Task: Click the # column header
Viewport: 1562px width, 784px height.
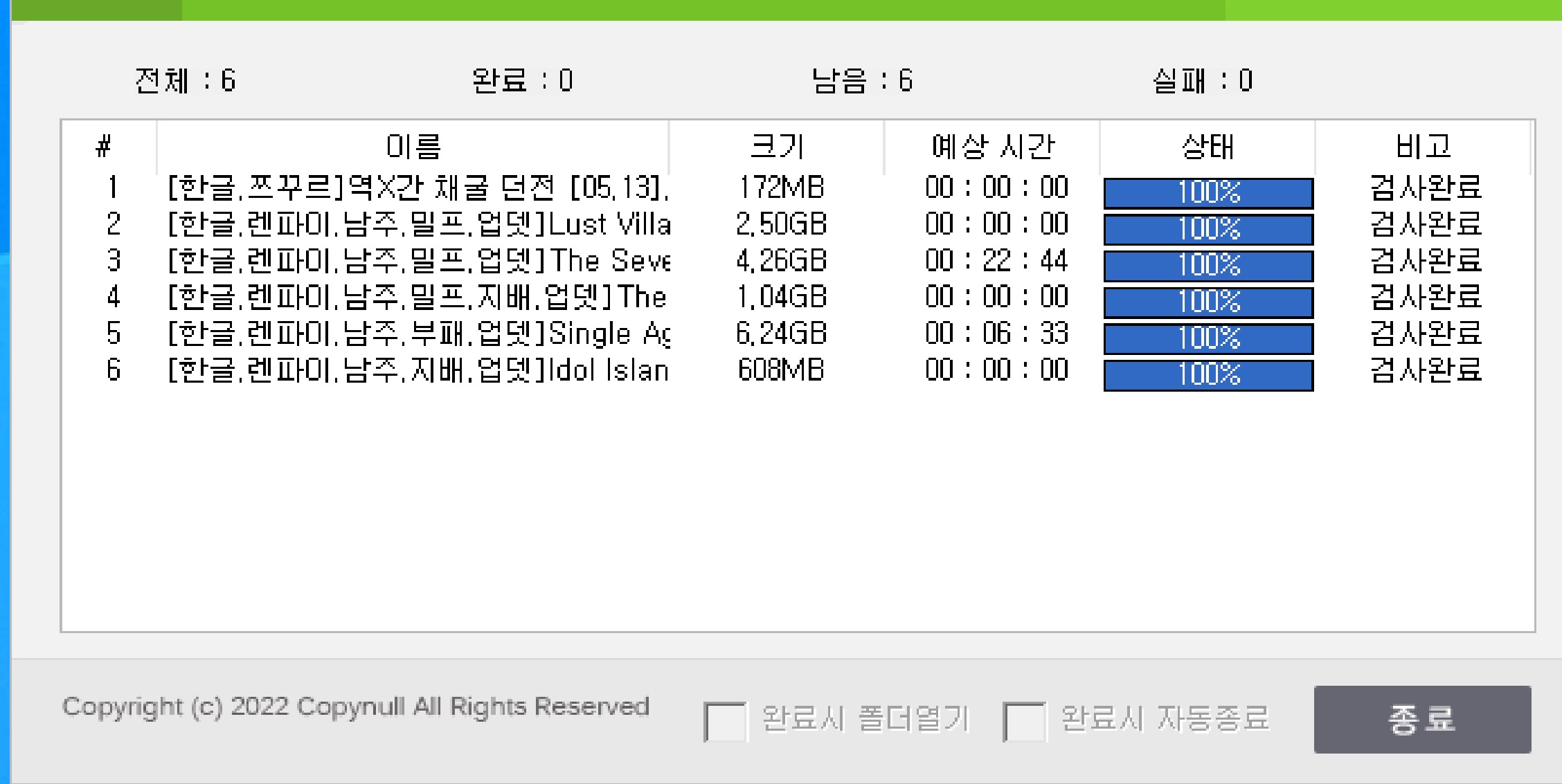Action: coord(104,147)
